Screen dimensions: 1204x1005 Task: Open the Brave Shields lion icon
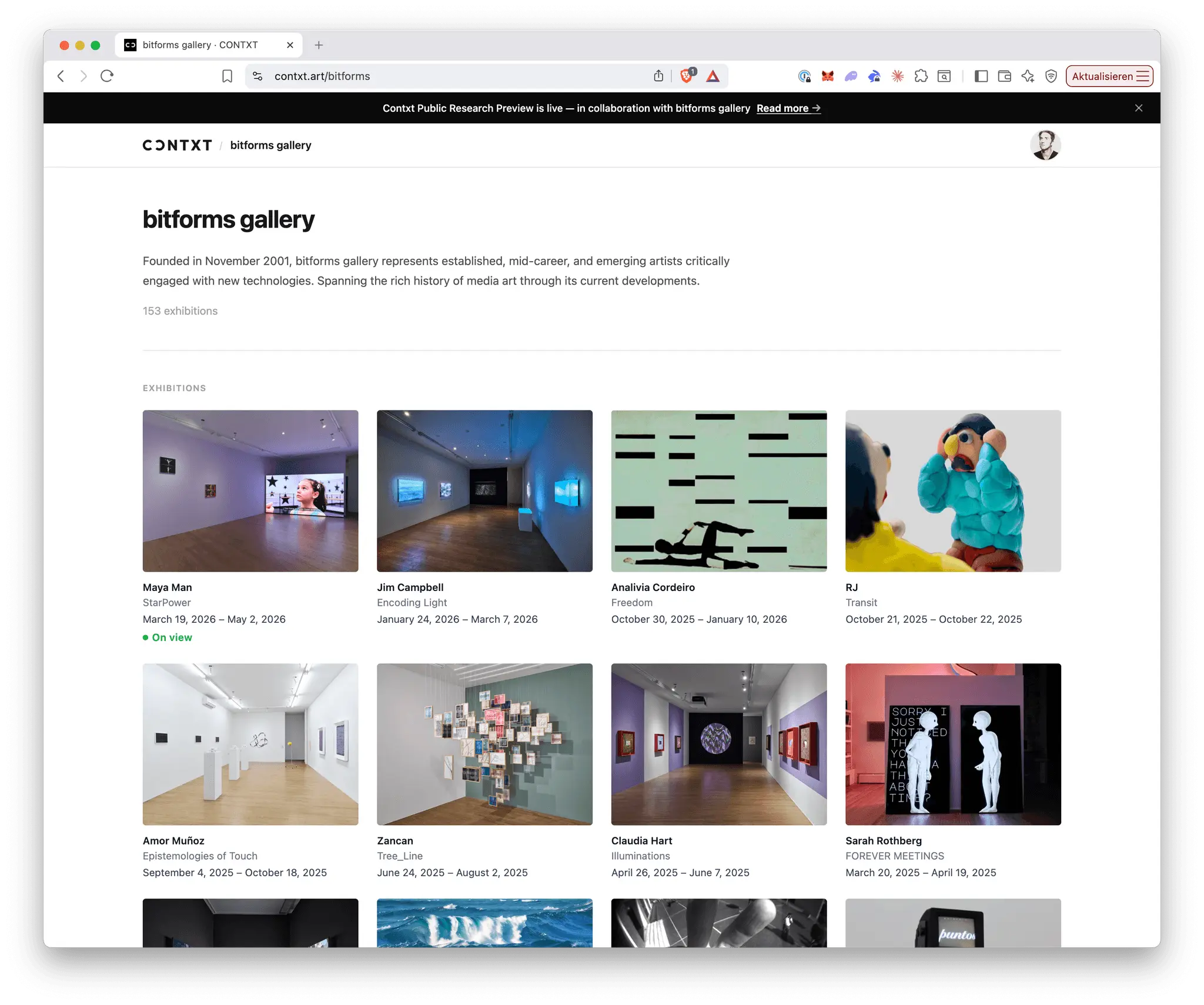pyautogui.click(x=687, y=75)
